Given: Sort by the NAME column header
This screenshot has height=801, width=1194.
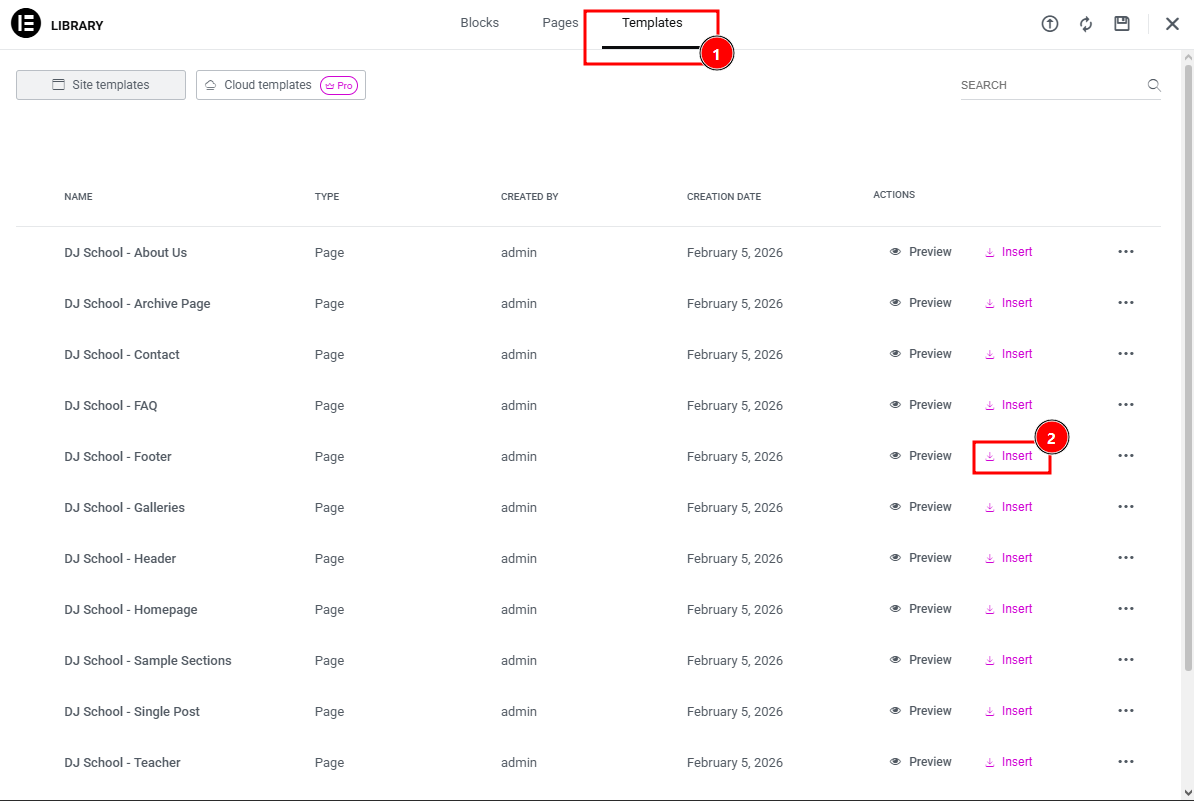Looking at the screenshot, I should coord(78,196).
